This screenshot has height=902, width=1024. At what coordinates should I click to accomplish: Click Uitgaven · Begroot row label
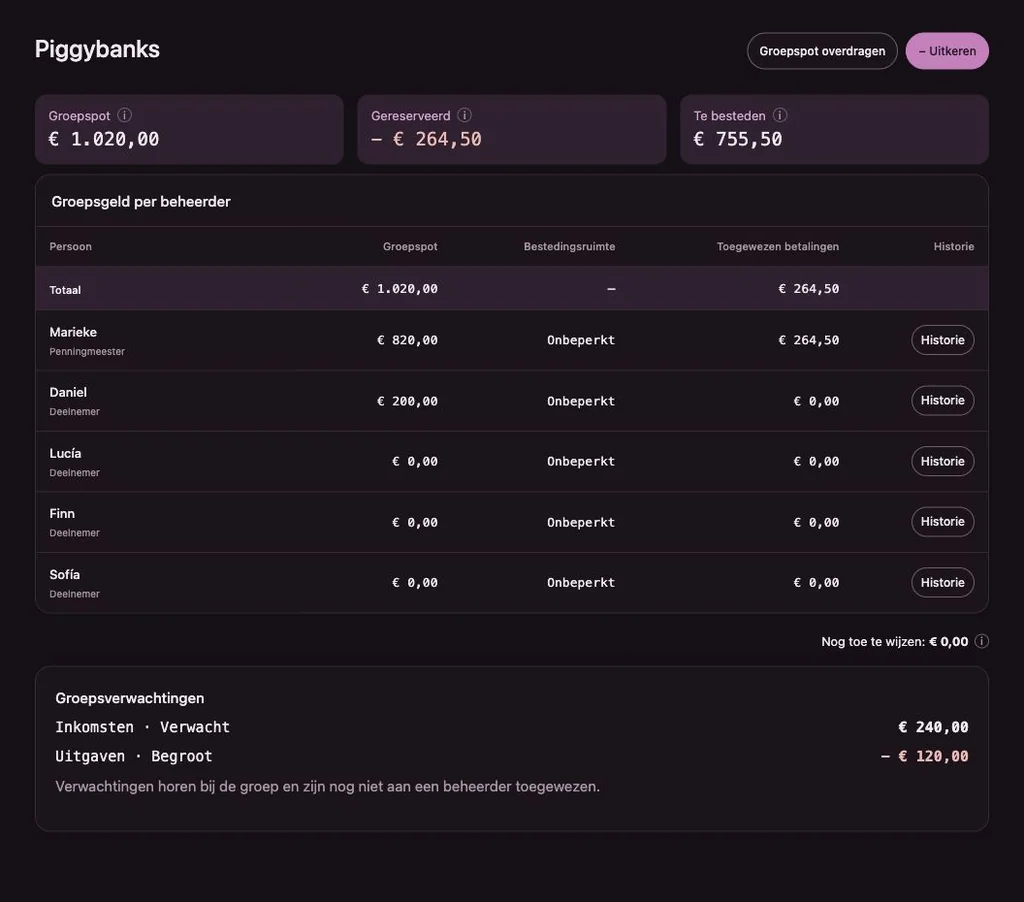click(x=134, y=756)
